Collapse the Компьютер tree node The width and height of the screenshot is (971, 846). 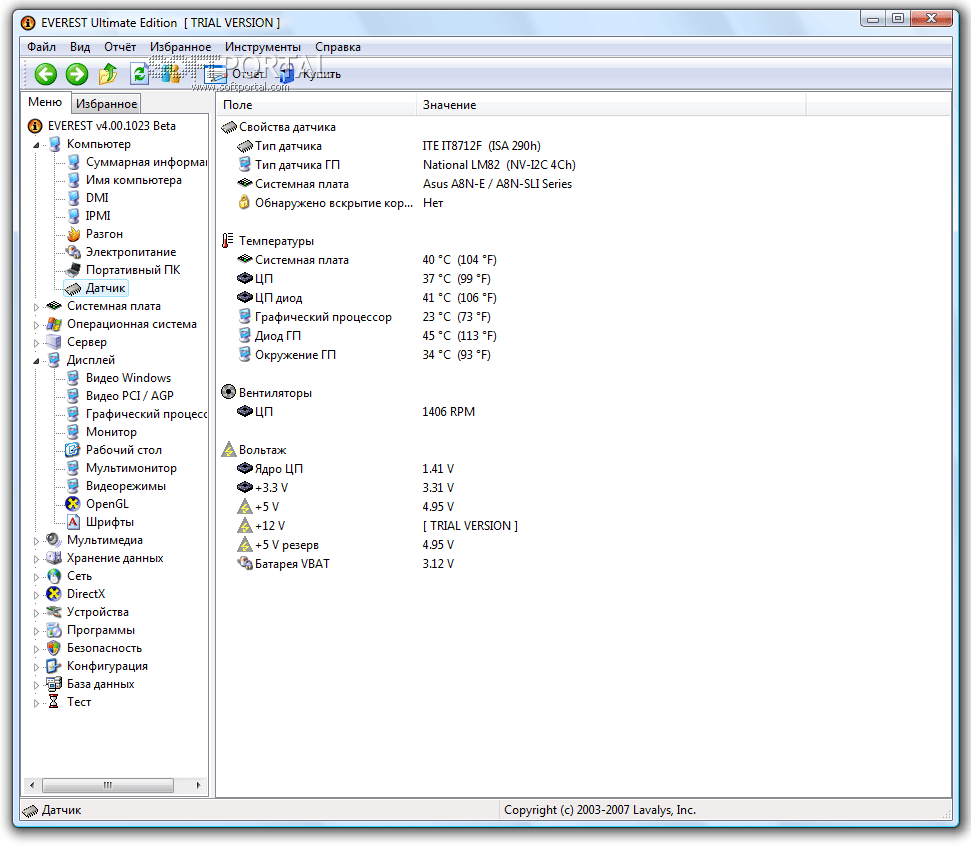36,145
